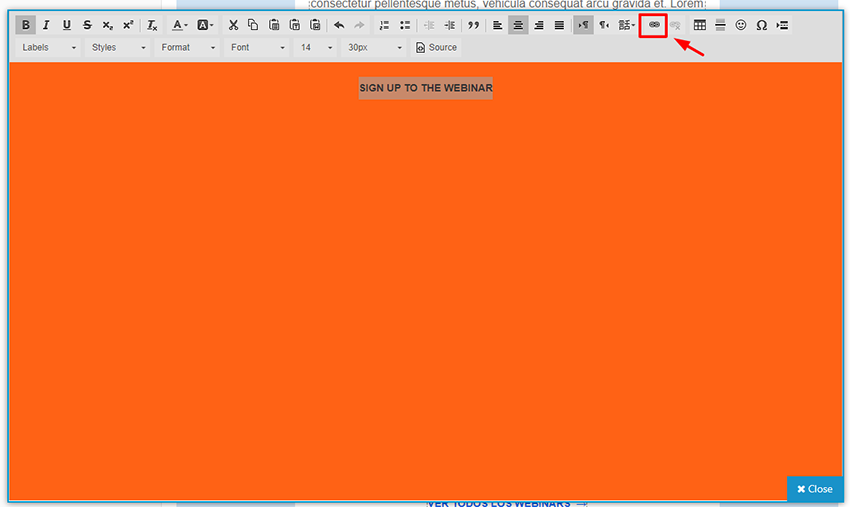This screenshot has height=507, width=850.
Task: Insert a numbered list
Action: [384, 25]
